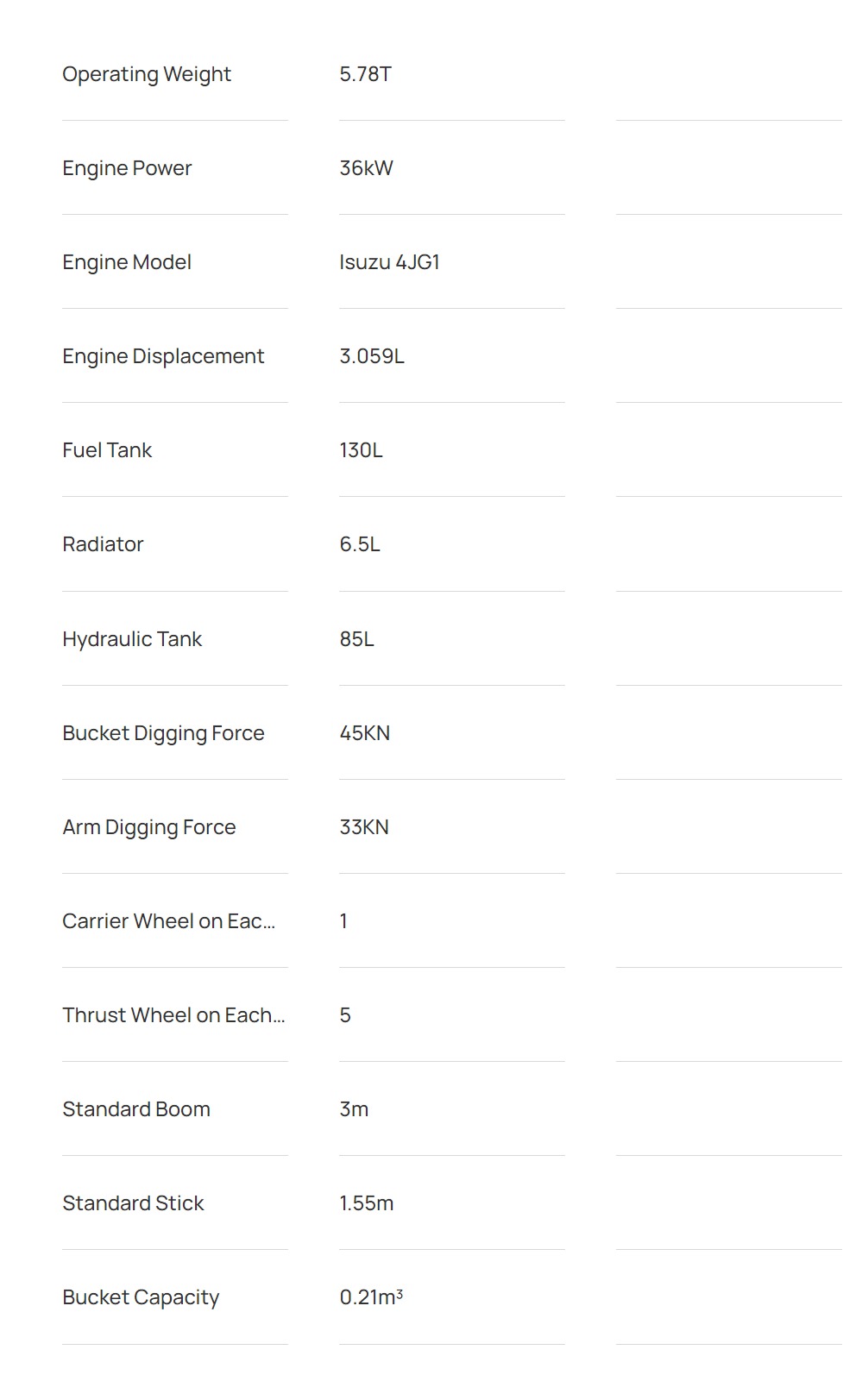
Task: Select the Radiator row label
Action: 103,544
